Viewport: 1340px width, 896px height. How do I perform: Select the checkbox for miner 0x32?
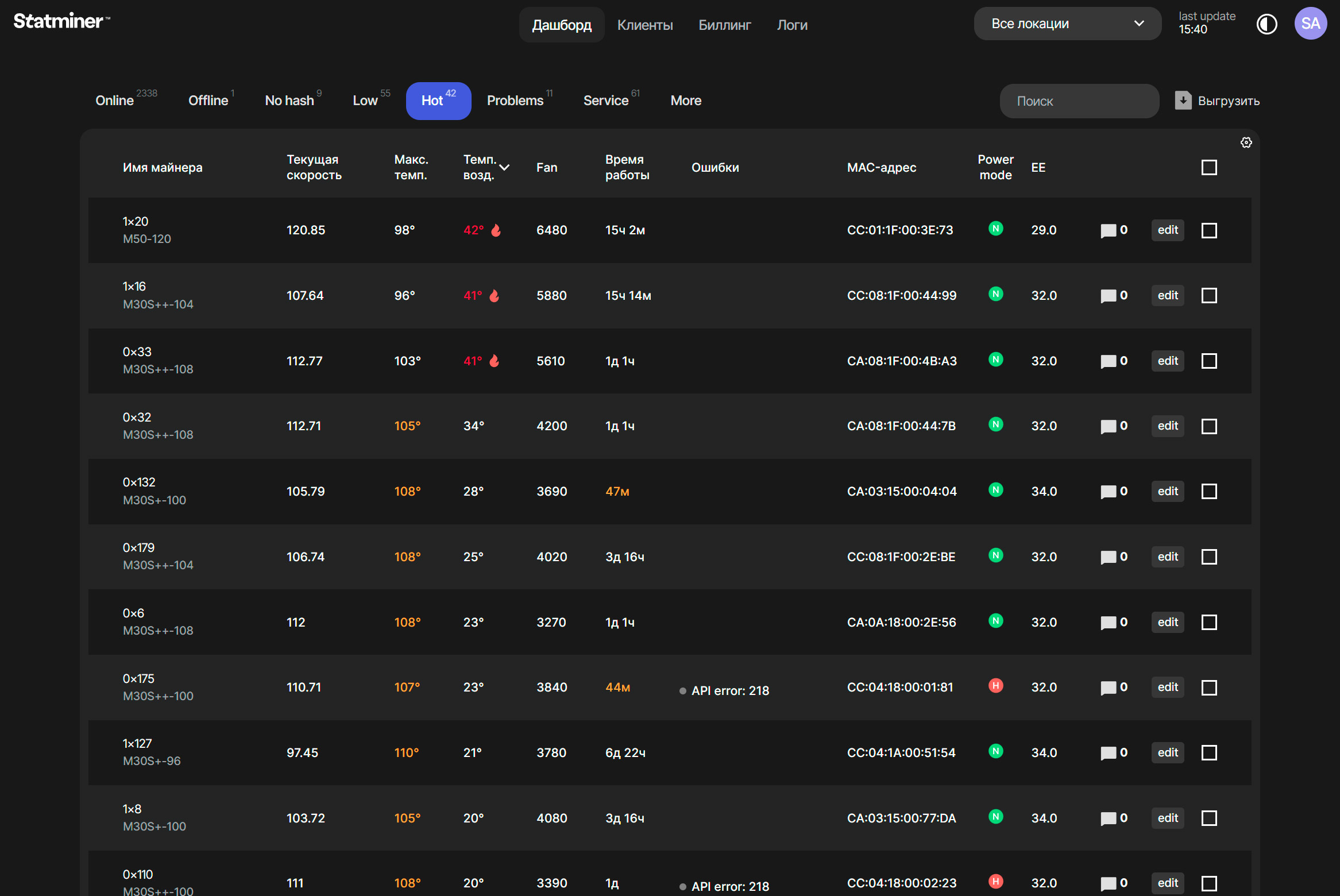pos(1209,426)
